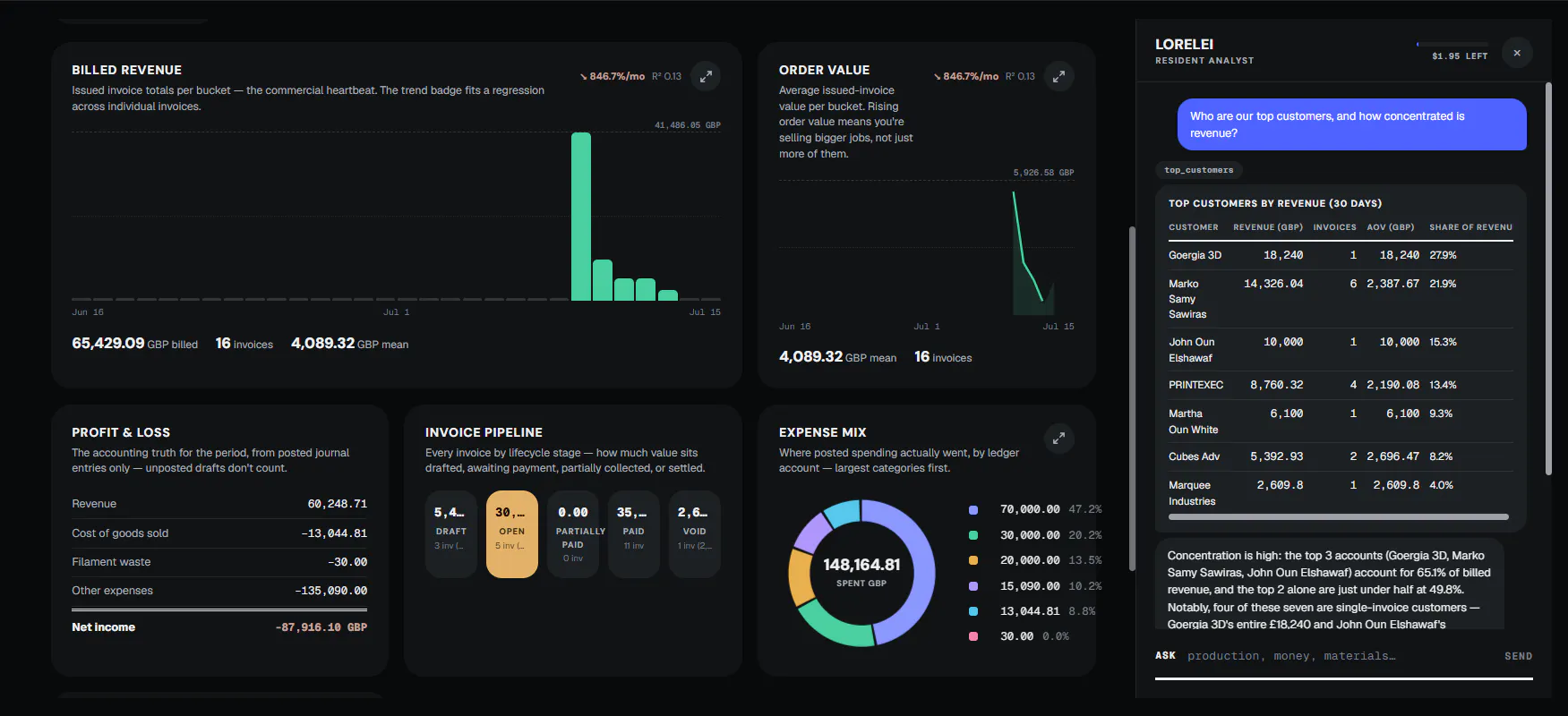Sort by Customer column header
Viewport: 1568px width, 716px height.
(x=1193, y=227)
